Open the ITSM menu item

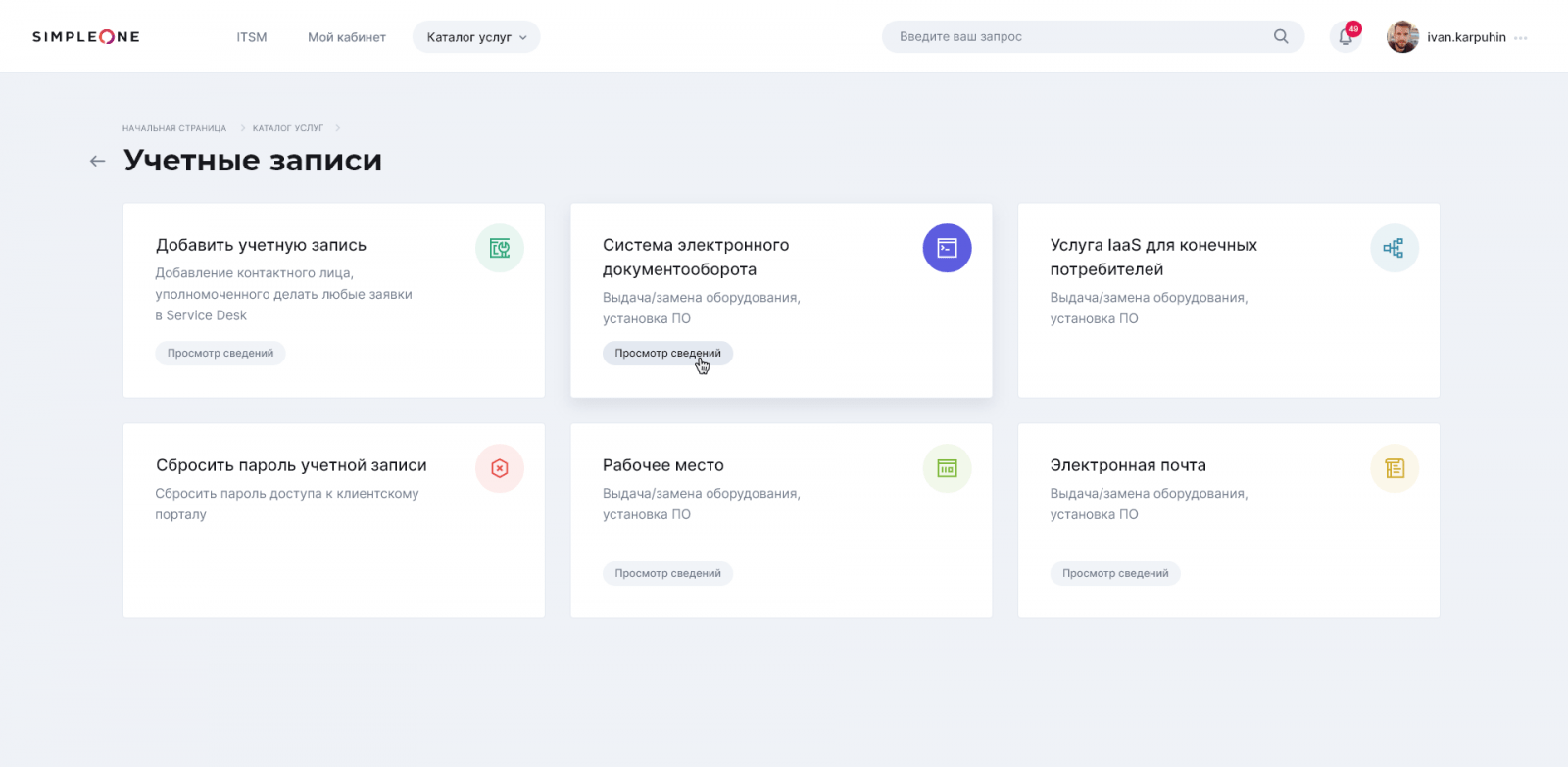pos(252,37)
